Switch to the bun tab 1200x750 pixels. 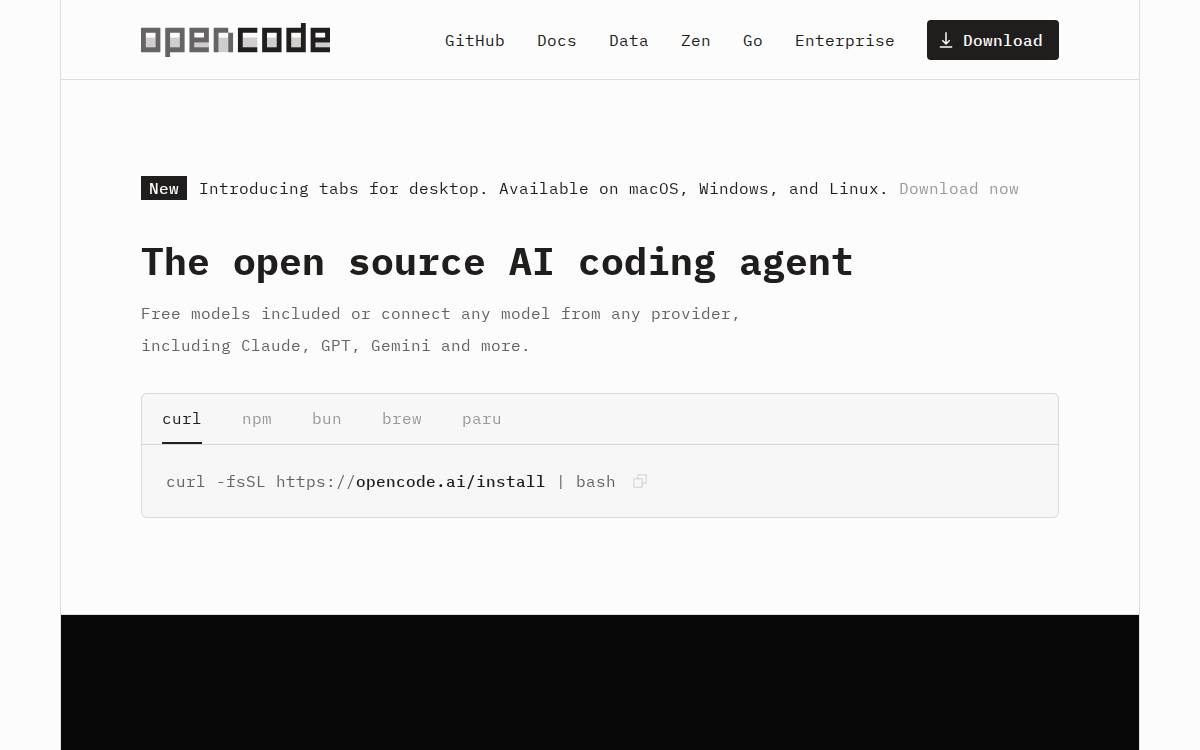327,419
